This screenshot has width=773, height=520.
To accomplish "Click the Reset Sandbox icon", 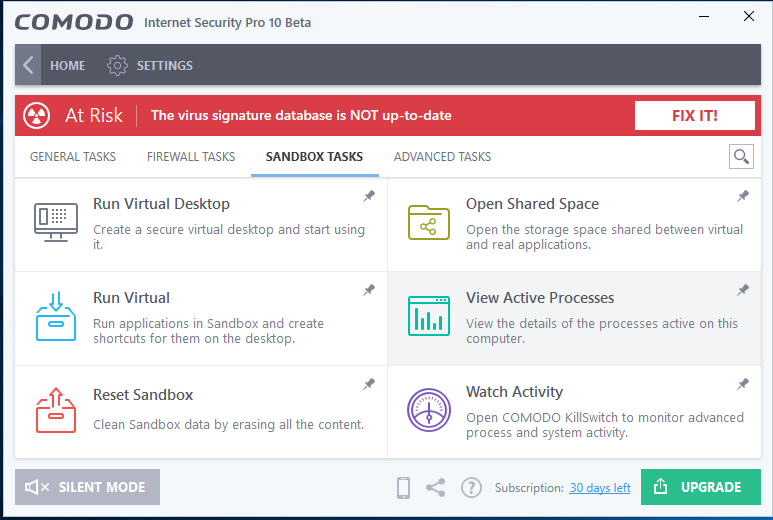I will [56, 410].
